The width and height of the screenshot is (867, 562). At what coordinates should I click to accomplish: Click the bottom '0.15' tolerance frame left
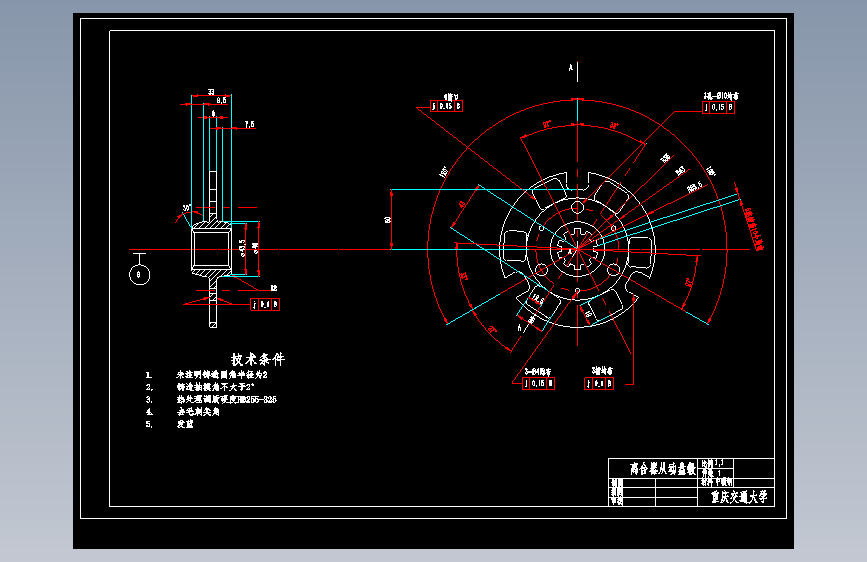538,383
